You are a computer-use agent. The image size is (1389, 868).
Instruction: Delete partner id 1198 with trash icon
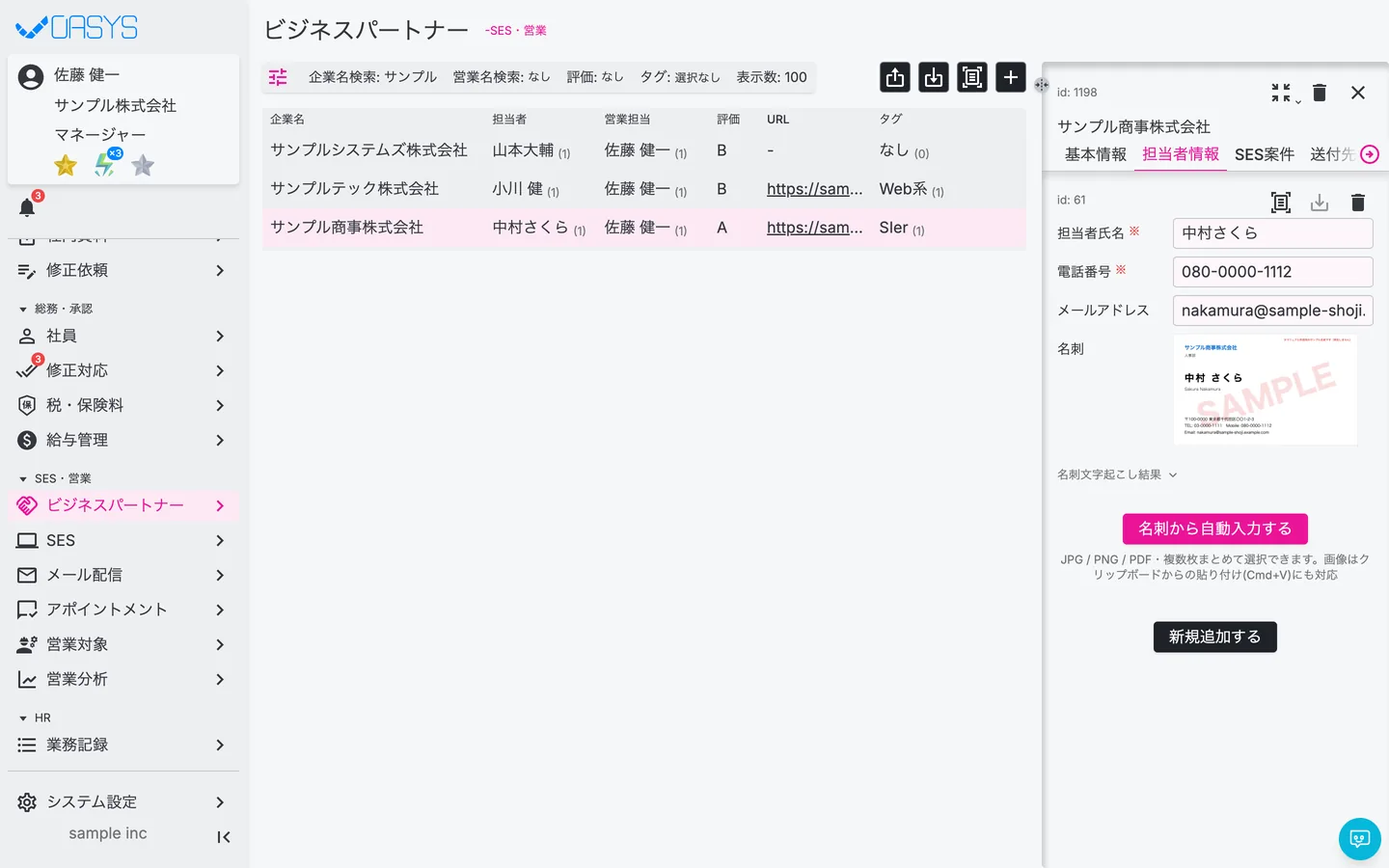pos(1320,93)
